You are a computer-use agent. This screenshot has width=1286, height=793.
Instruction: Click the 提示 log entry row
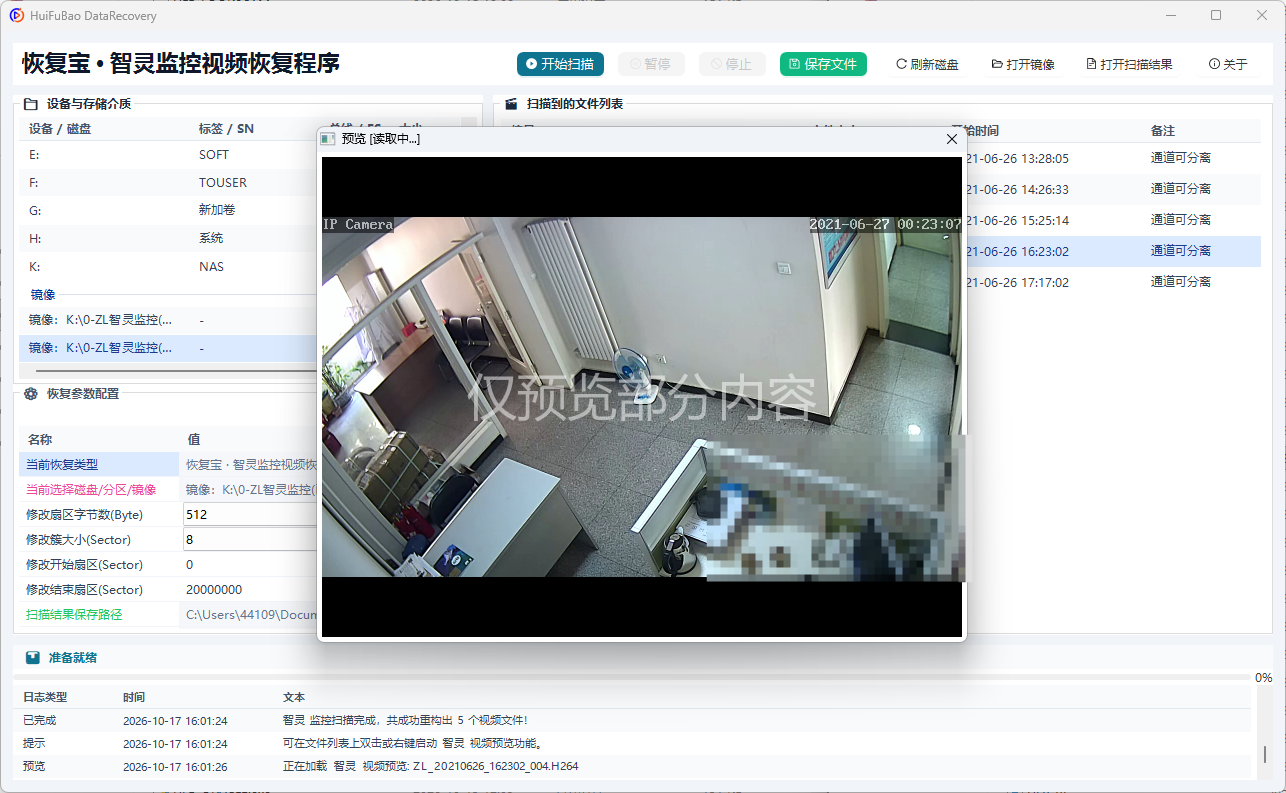[635, 743]
